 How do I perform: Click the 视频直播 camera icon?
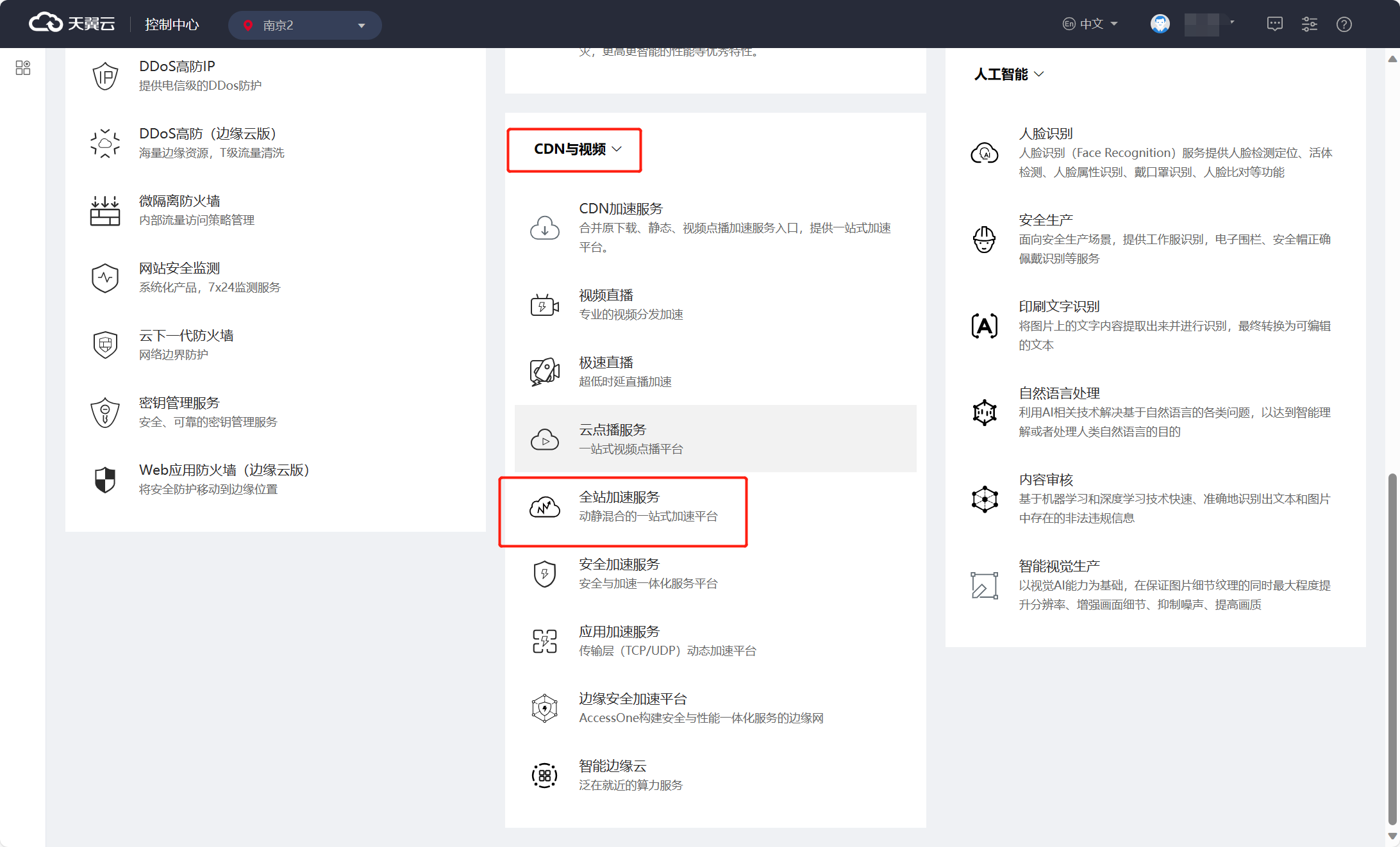point(544,305)
